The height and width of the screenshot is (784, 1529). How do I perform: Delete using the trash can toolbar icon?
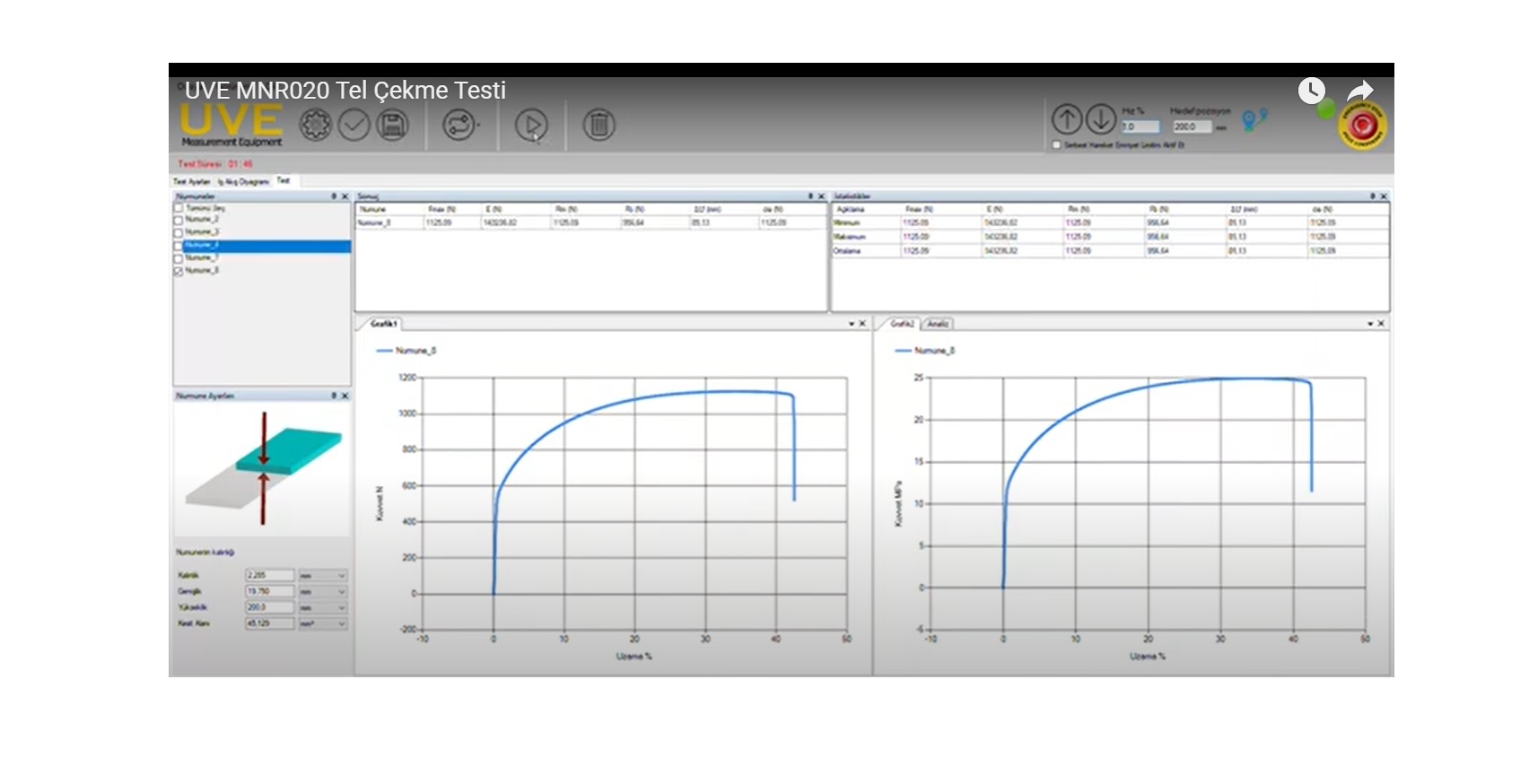tap(599, 125)
